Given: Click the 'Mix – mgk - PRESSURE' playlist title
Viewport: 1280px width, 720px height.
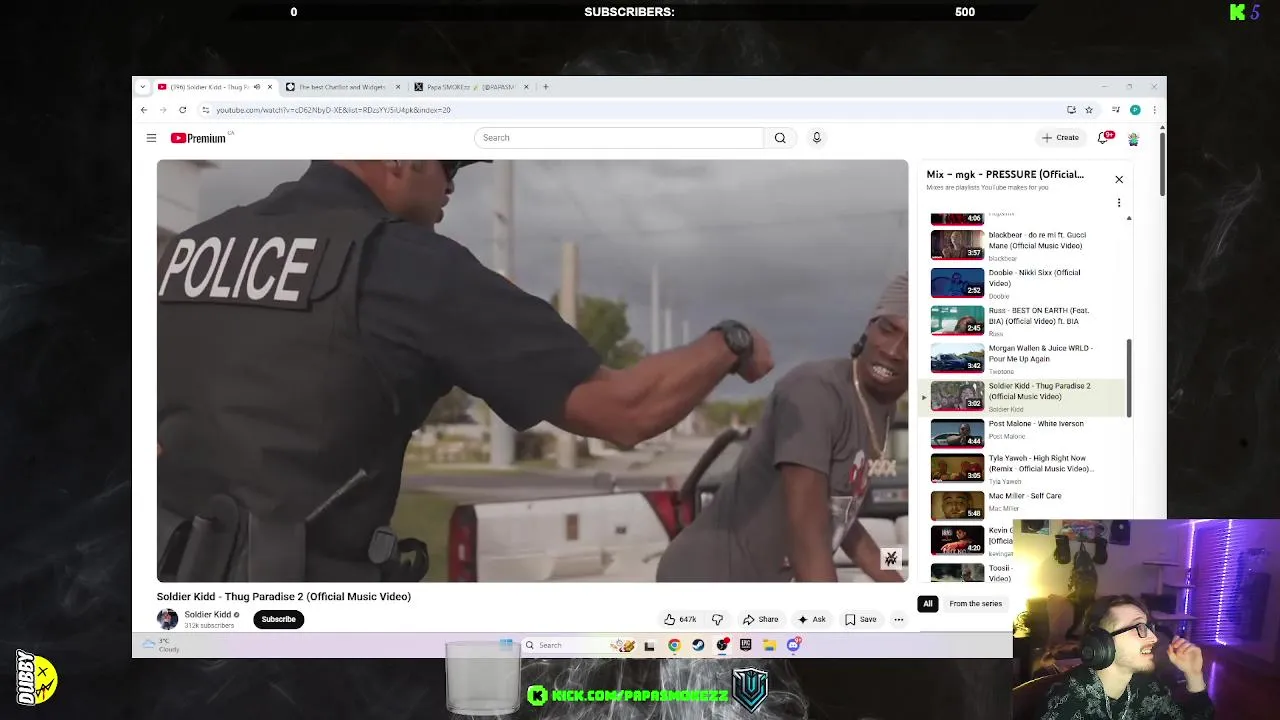Looking at the screenshot, I should point(1004,174).
